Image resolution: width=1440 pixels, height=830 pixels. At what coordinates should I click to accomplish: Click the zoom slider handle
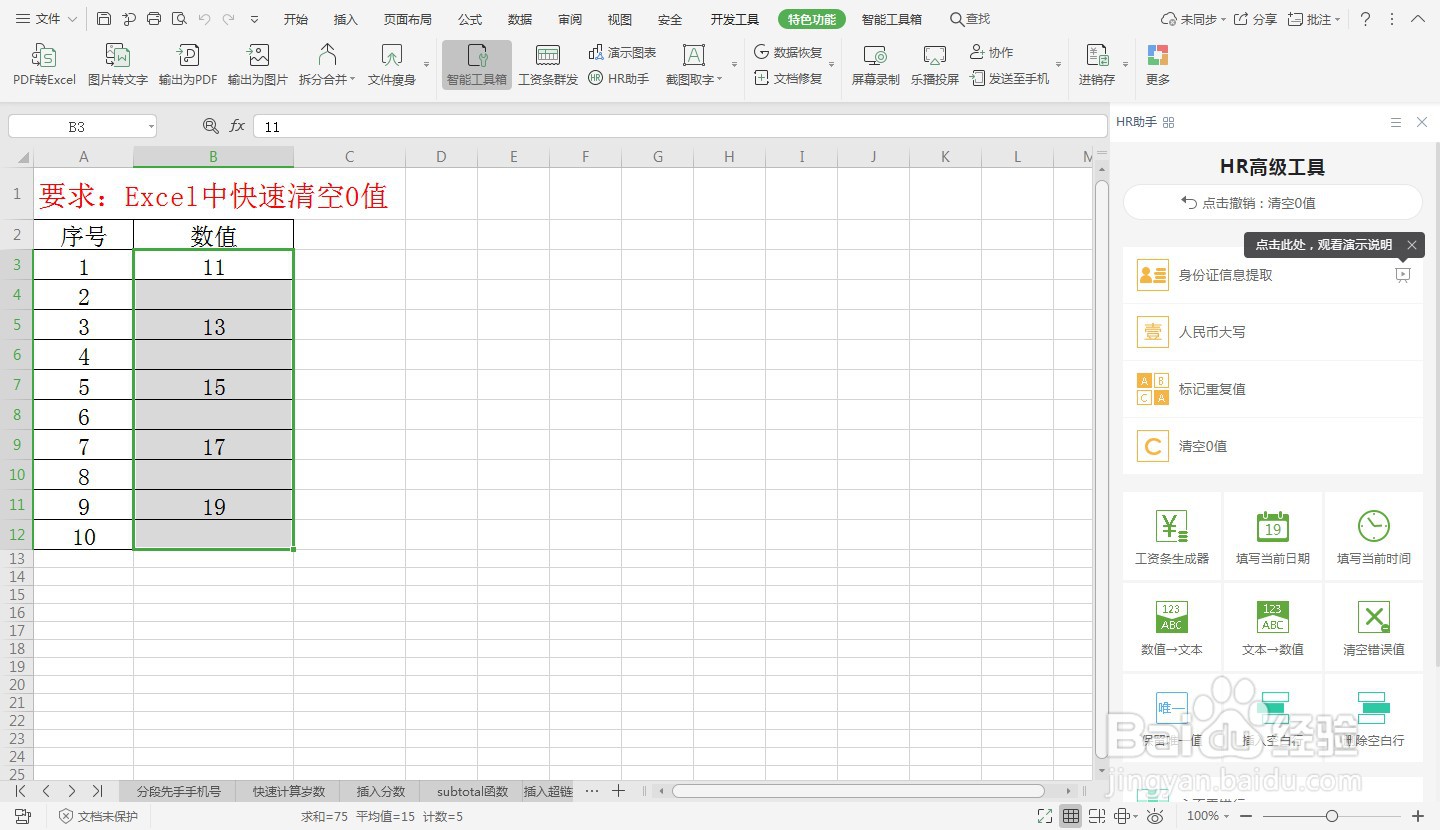pyautogui.click(x=1331, y=816)
